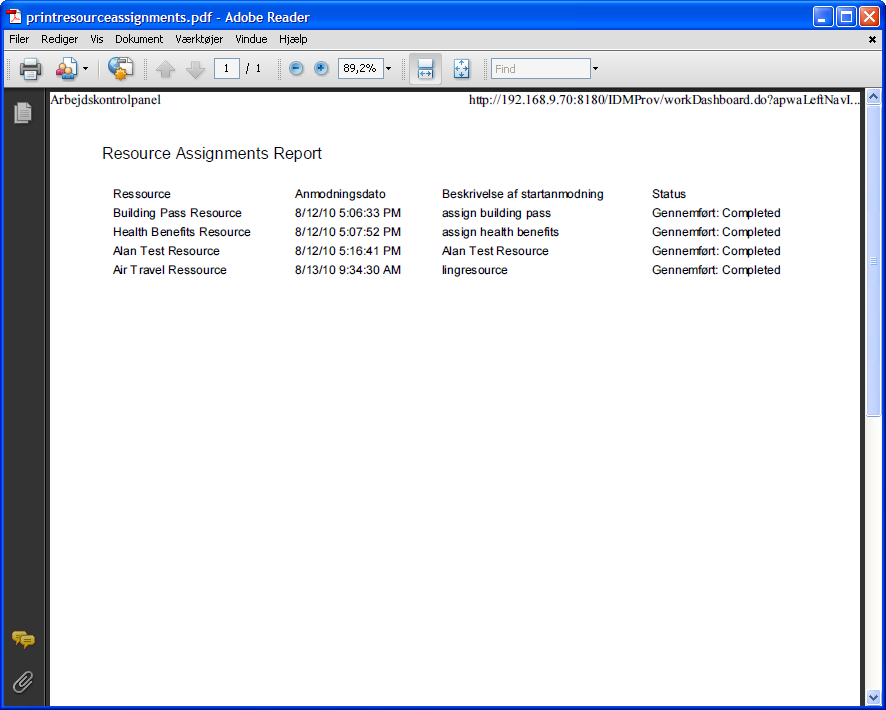Zoom out with minus icon
The image size is (886, 710).
point(296,68)
